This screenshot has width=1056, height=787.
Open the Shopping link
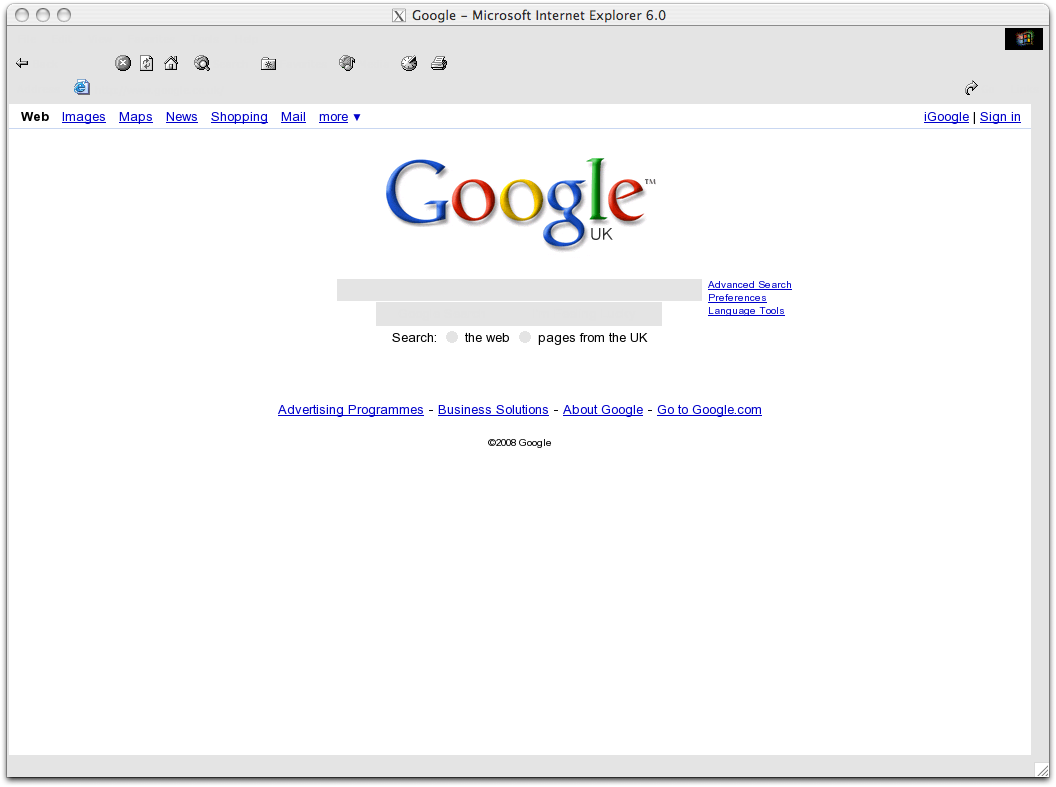[x=239, y=117]
